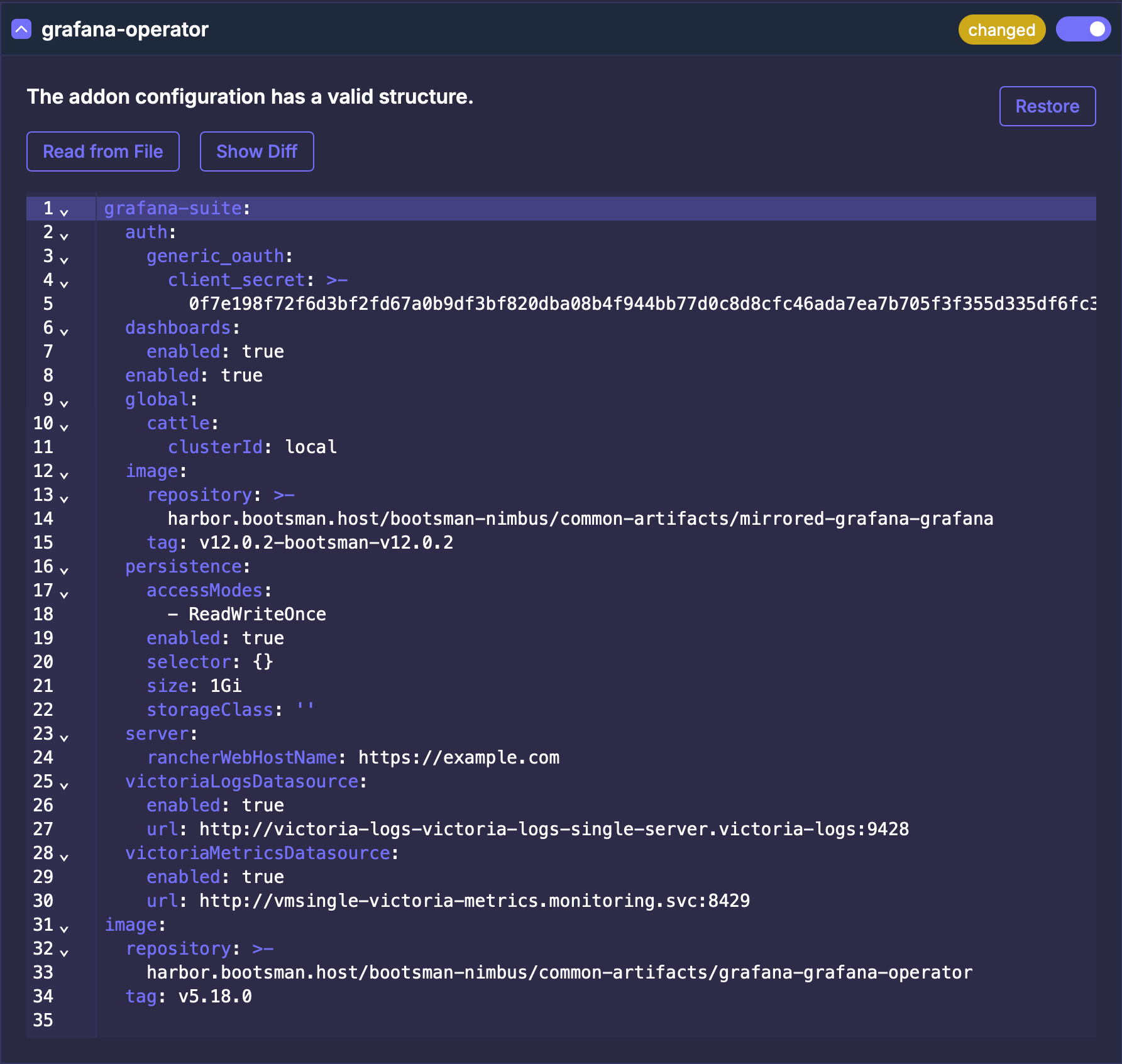Place cursor on rancherWebHostName URL value
Viewport: 1122px width, 1064px height.
click(458, 758)
